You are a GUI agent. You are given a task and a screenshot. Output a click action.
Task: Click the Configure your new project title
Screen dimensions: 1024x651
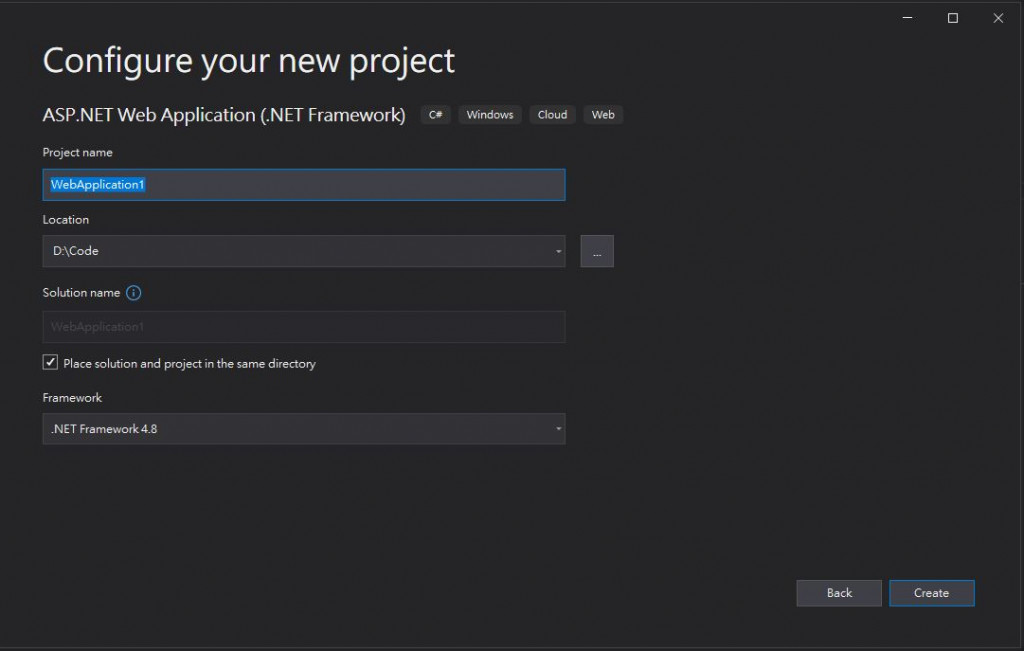coord(249,61)
